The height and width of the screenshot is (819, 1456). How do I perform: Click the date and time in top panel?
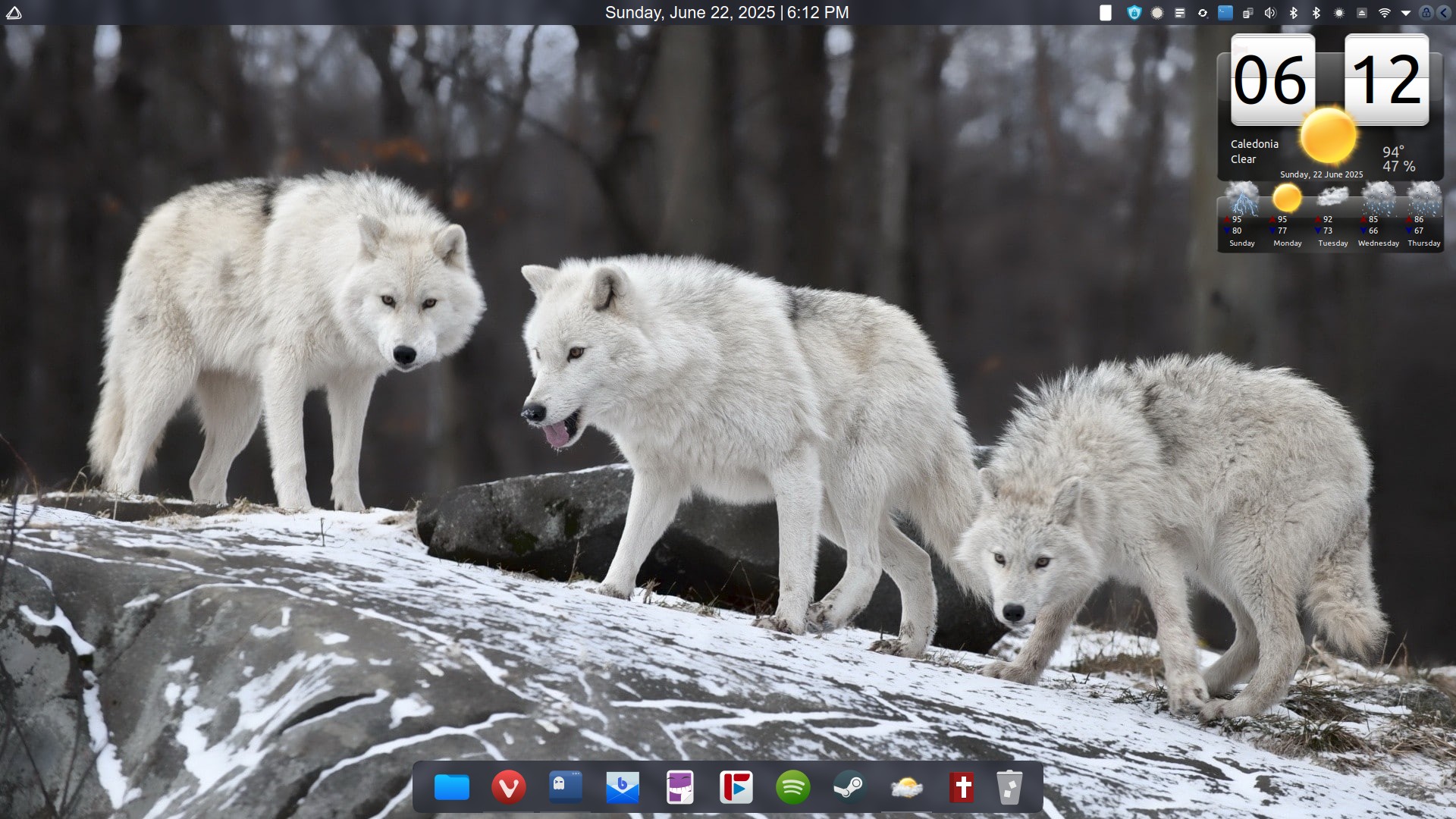point(726,13)
